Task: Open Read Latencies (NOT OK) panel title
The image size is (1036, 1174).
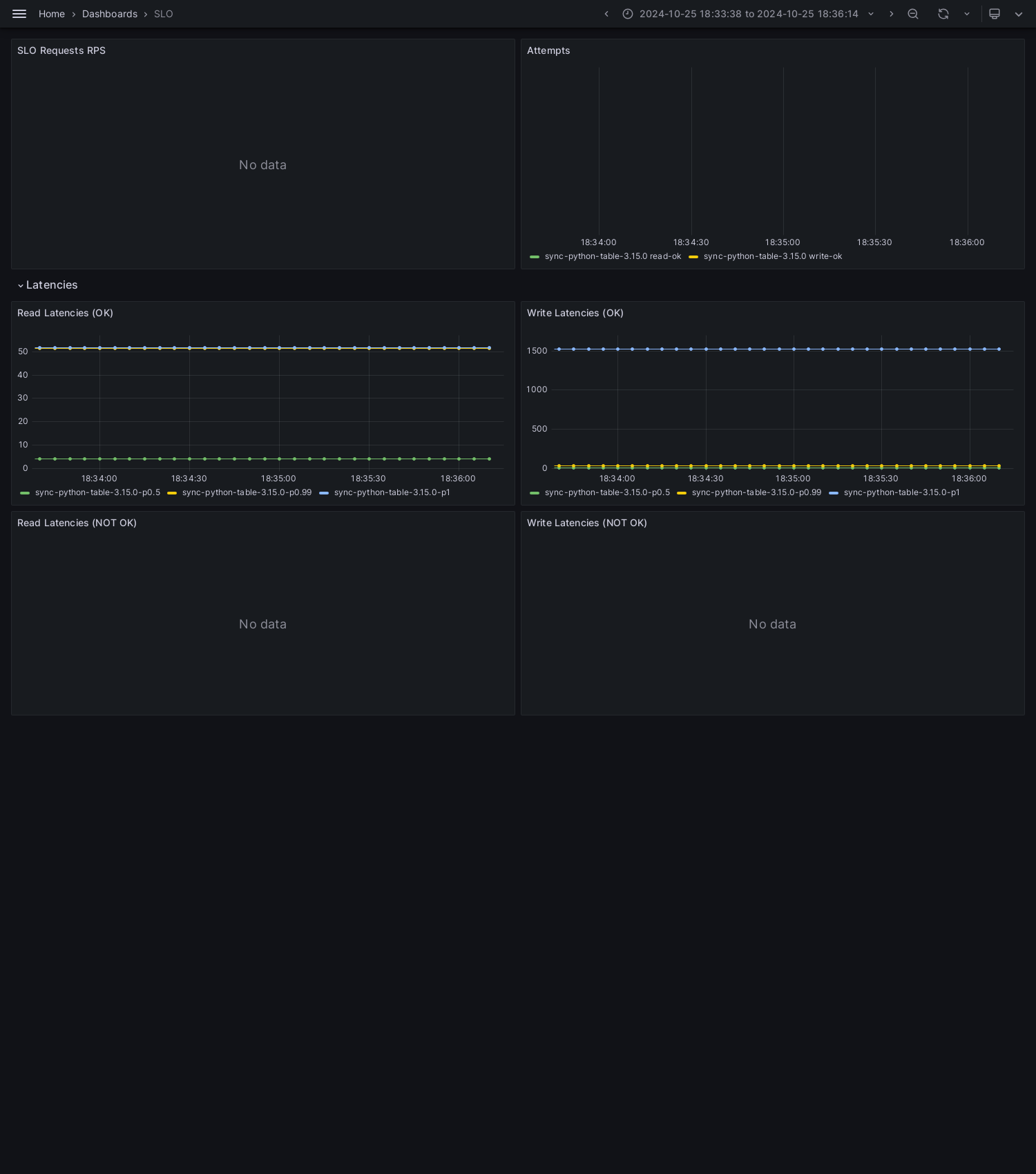Action: tap(77, 523)
